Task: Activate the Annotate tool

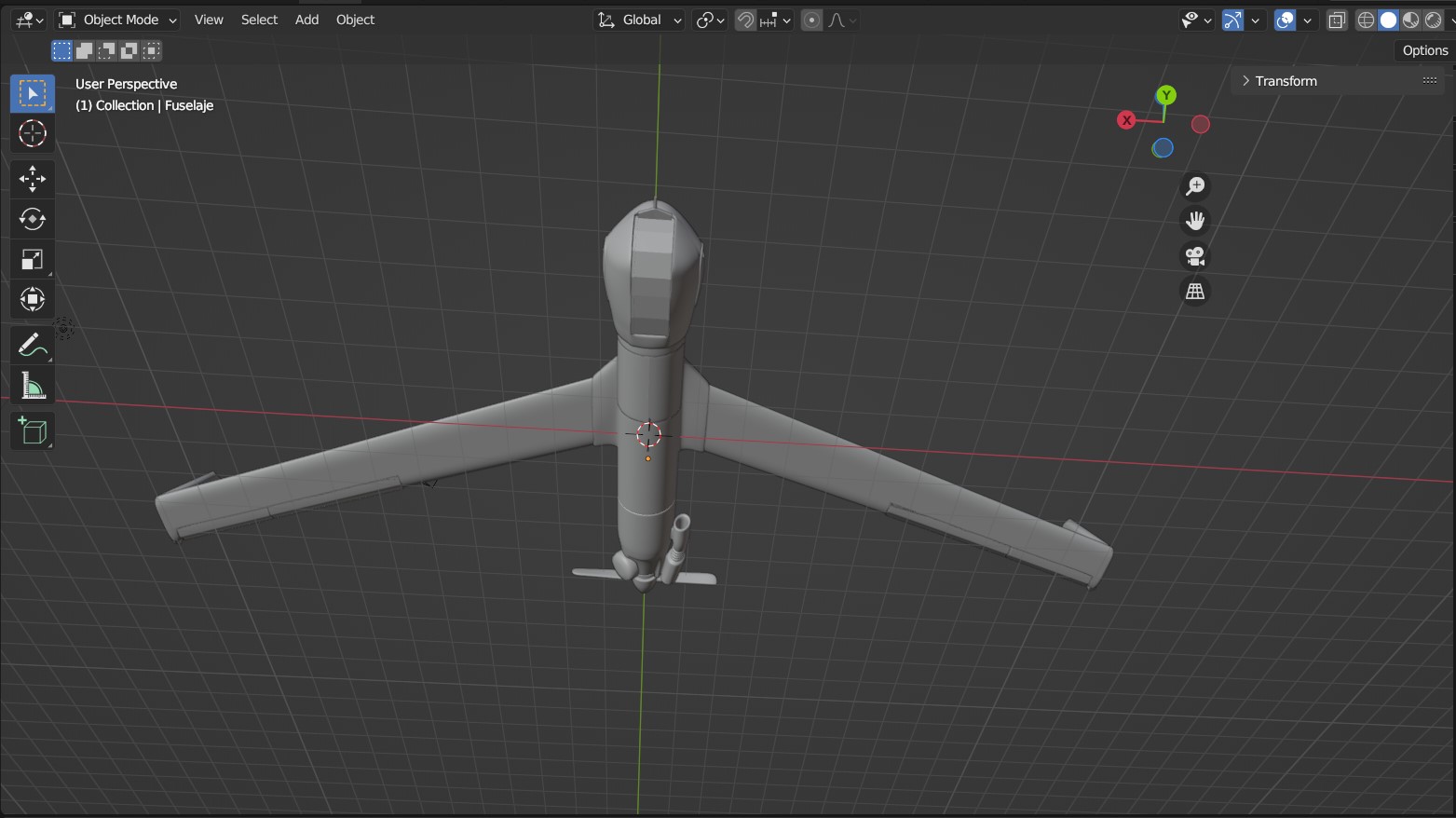Action: [32, 344]
